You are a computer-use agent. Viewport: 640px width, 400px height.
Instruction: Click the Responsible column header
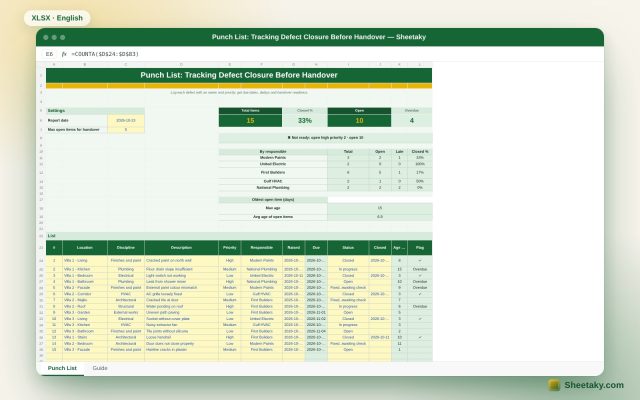(262, 247)
